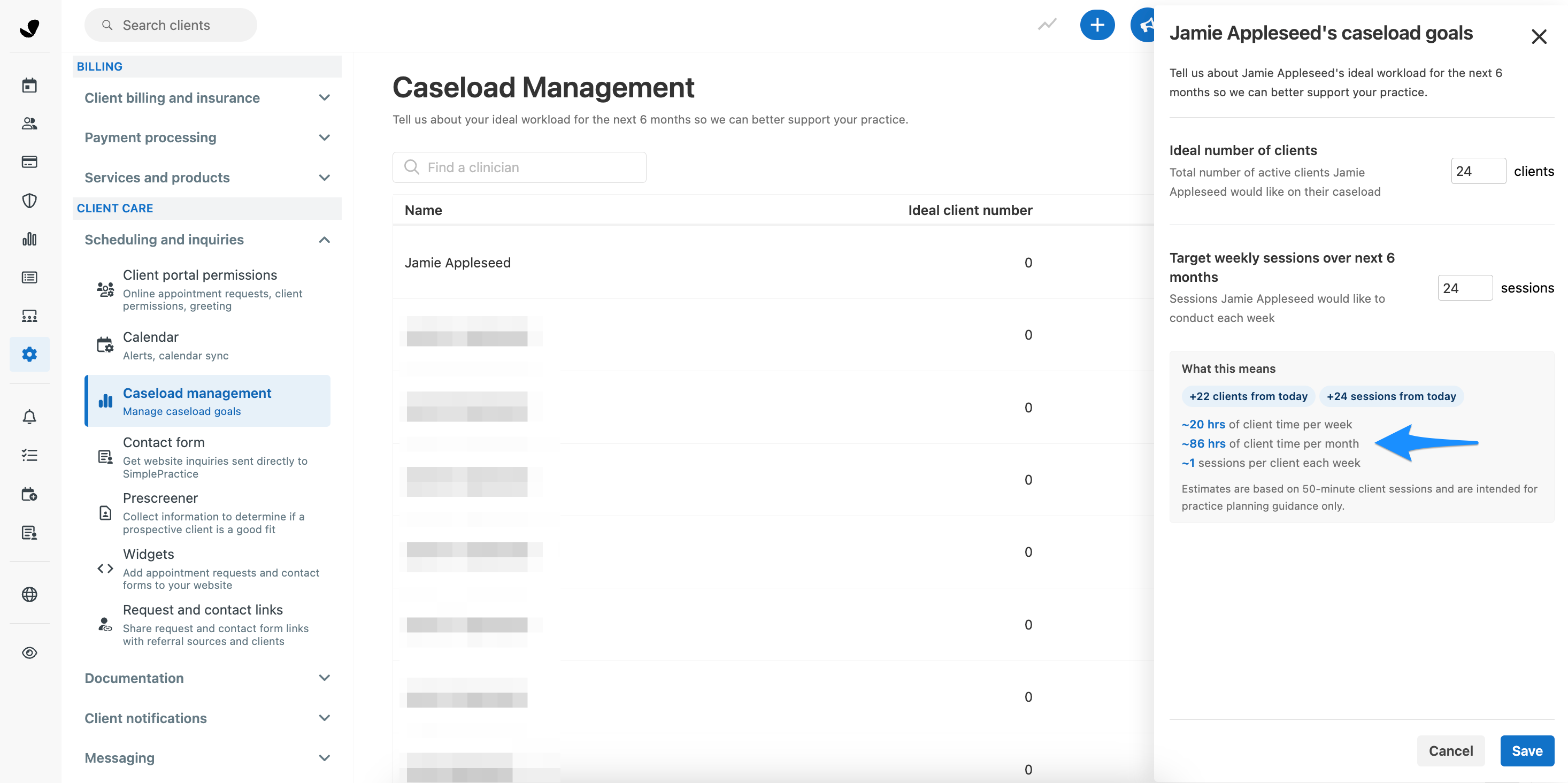The image size is (1568, 783).
Task: Open Client portal permissions settings
Action: click(207, 290)
